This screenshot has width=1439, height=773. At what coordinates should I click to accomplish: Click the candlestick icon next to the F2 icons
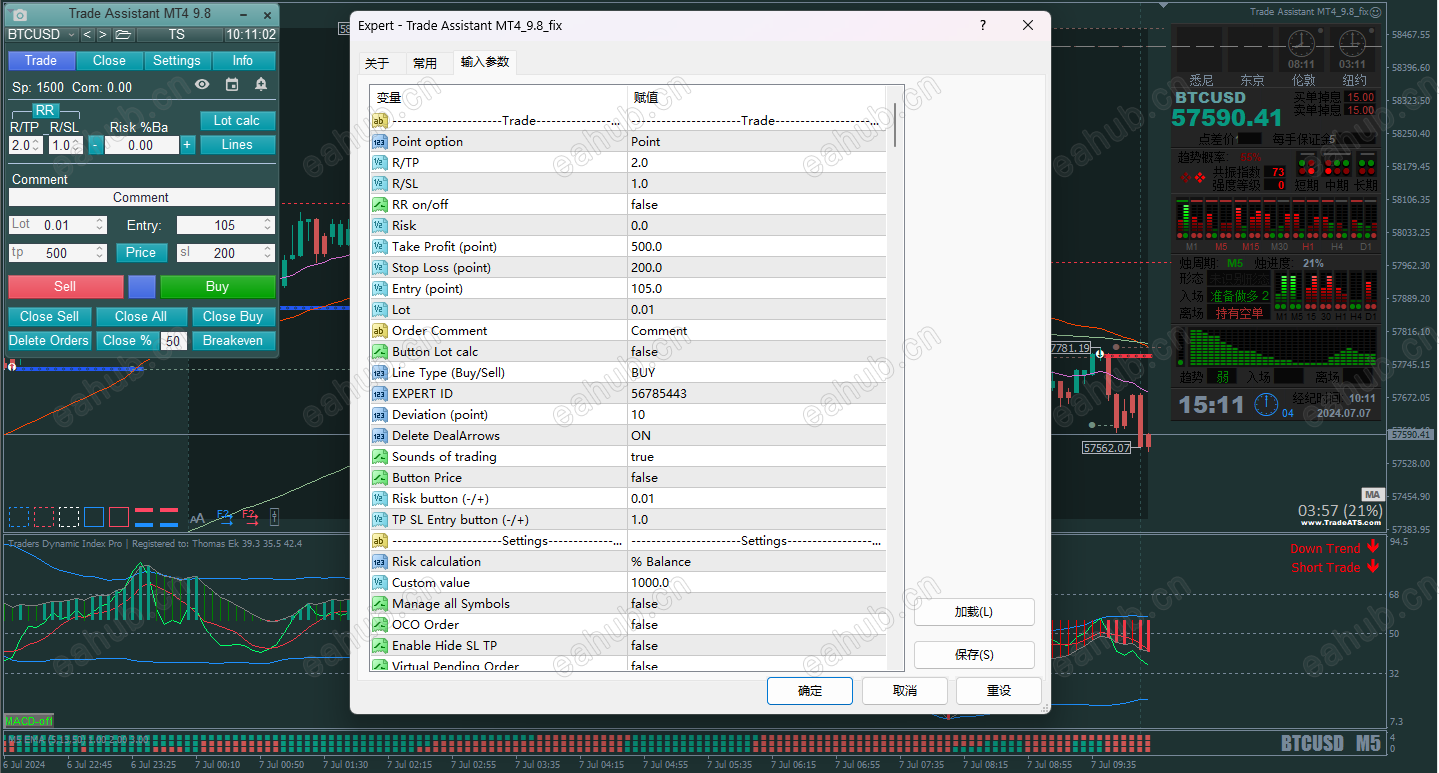click(274, 517)
